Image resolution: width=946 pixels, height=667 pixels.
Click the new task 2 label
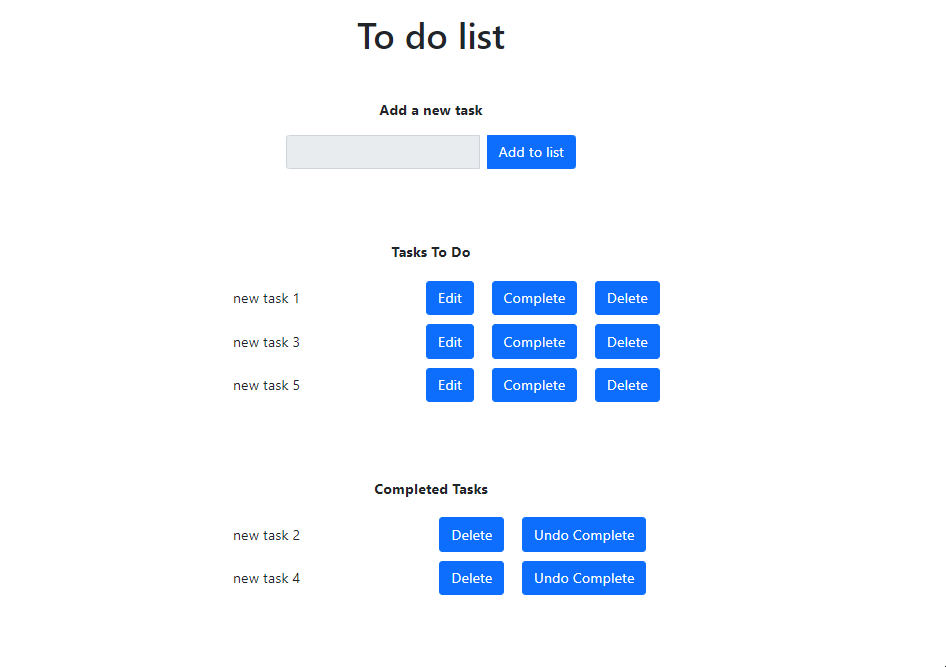tap(266, 534)
